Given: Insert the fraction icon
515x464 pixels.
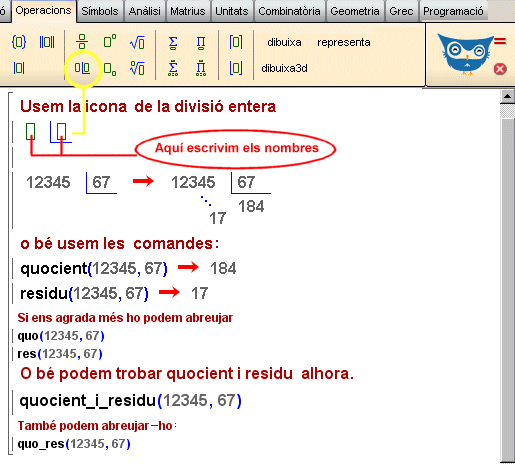Looking at the screenshot, I should [x=82, y=42].
